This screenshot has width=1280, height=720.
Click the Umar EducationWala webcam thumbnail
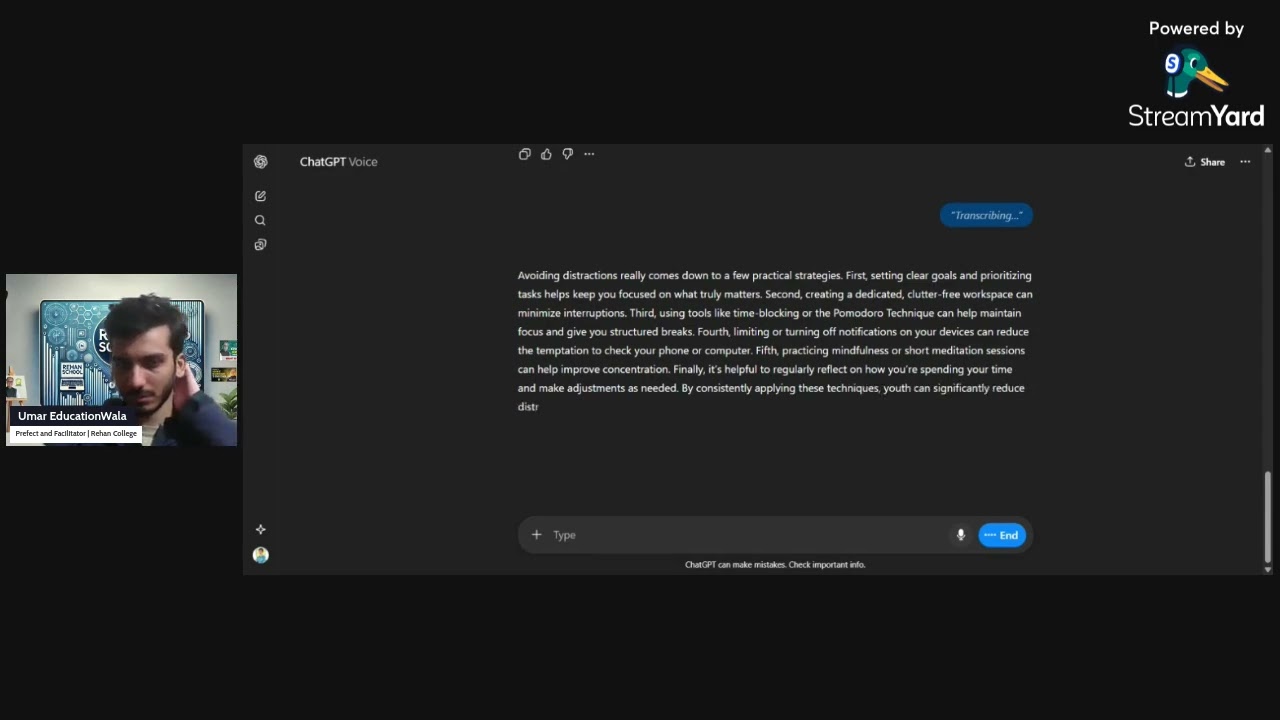point(121,359)
